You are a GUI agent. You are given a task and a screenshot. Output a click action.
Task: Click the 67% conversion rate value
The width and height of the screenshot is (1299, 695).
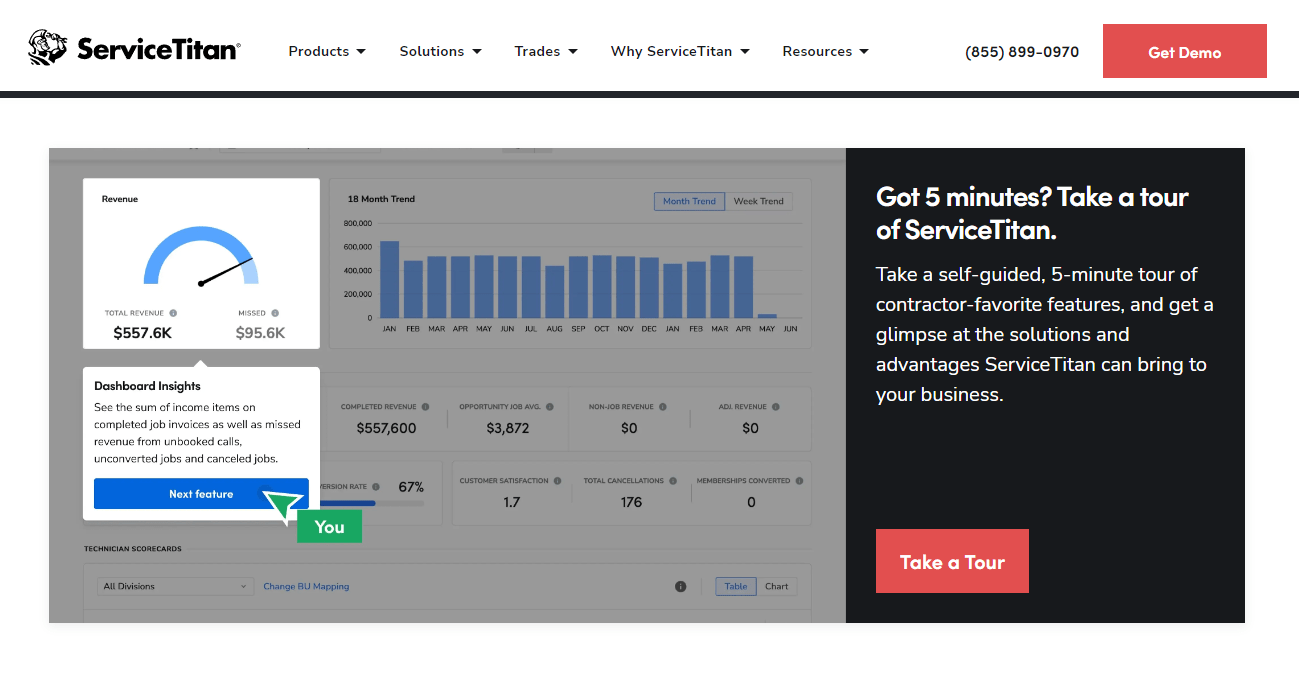tap(411, 487)
